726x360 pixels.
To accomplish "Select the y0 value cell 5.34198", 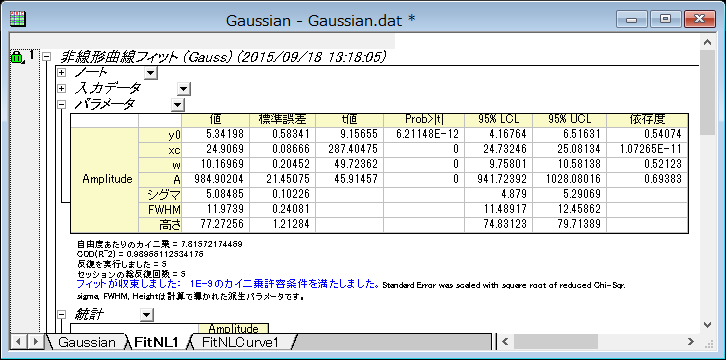I will coord(215,134).
